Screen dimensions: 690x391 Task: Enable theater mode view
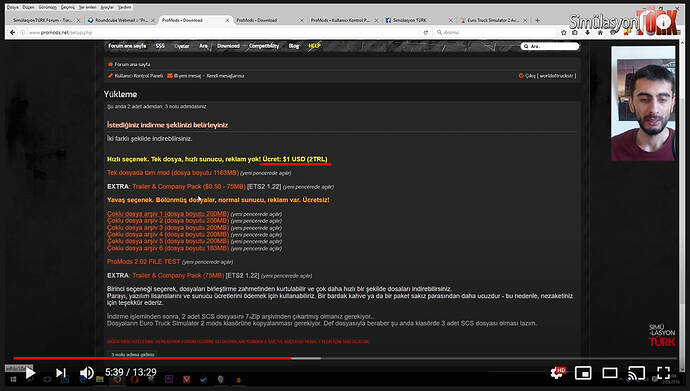610,373
